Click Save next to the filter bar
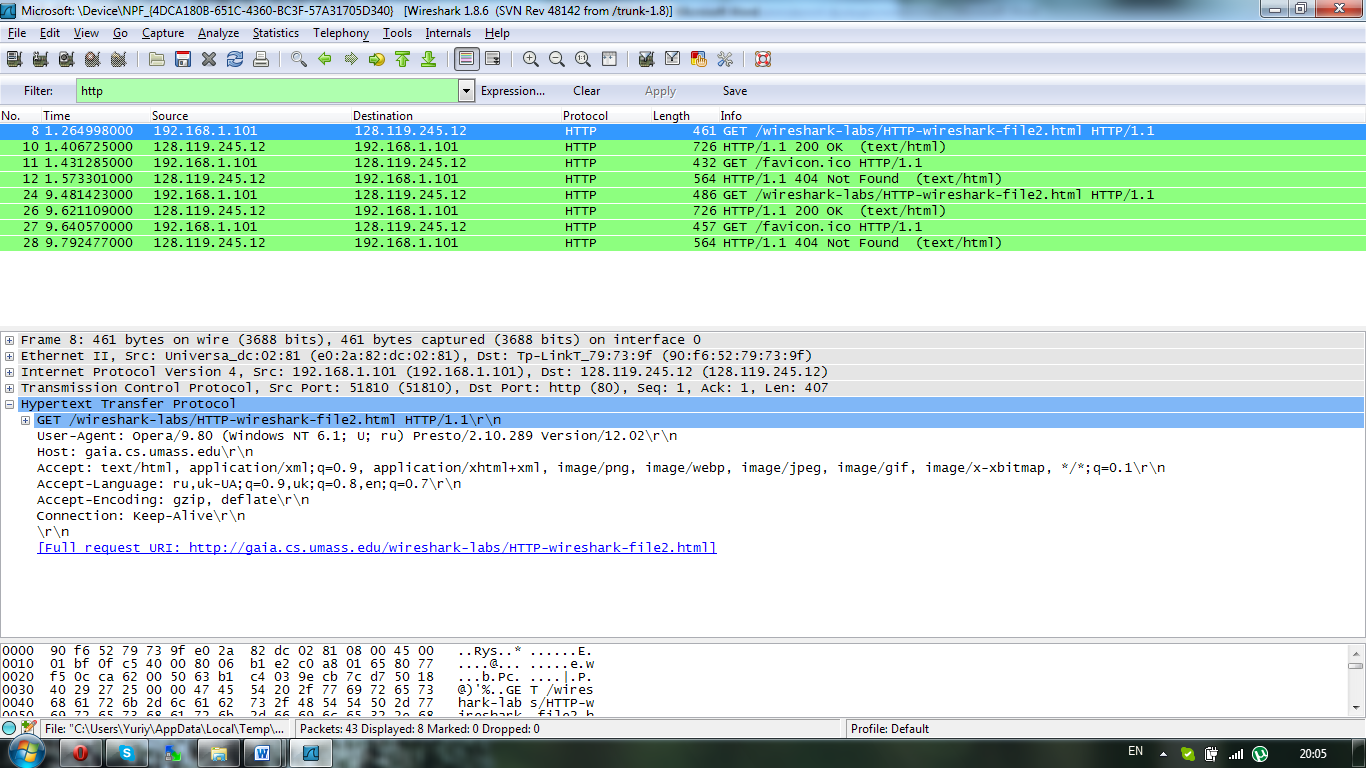The width and height of the screenshot is (1366, 768). click(735, 91)
